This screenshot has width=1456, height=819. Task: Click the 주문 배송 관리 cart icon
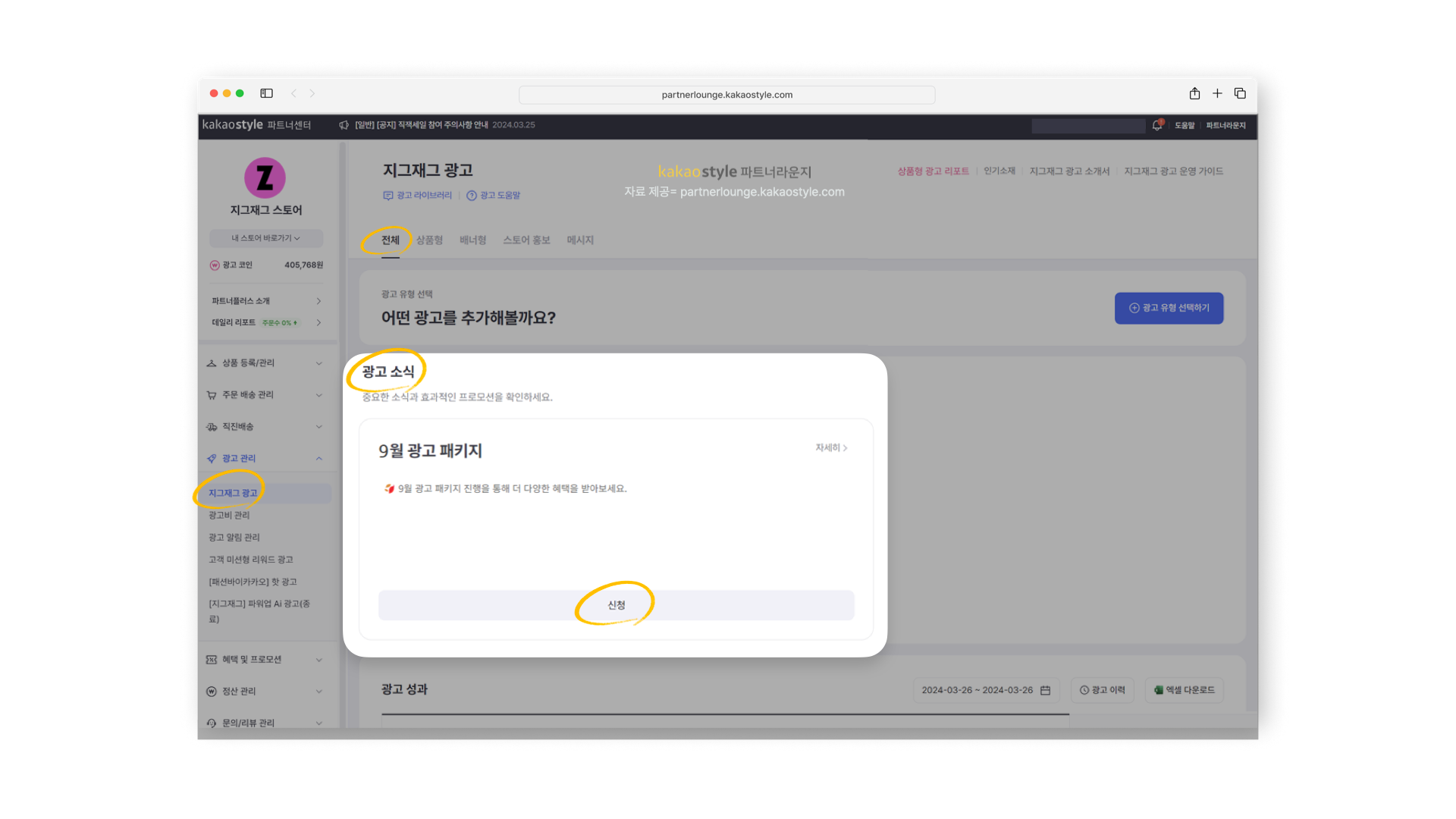coord(212,395)
